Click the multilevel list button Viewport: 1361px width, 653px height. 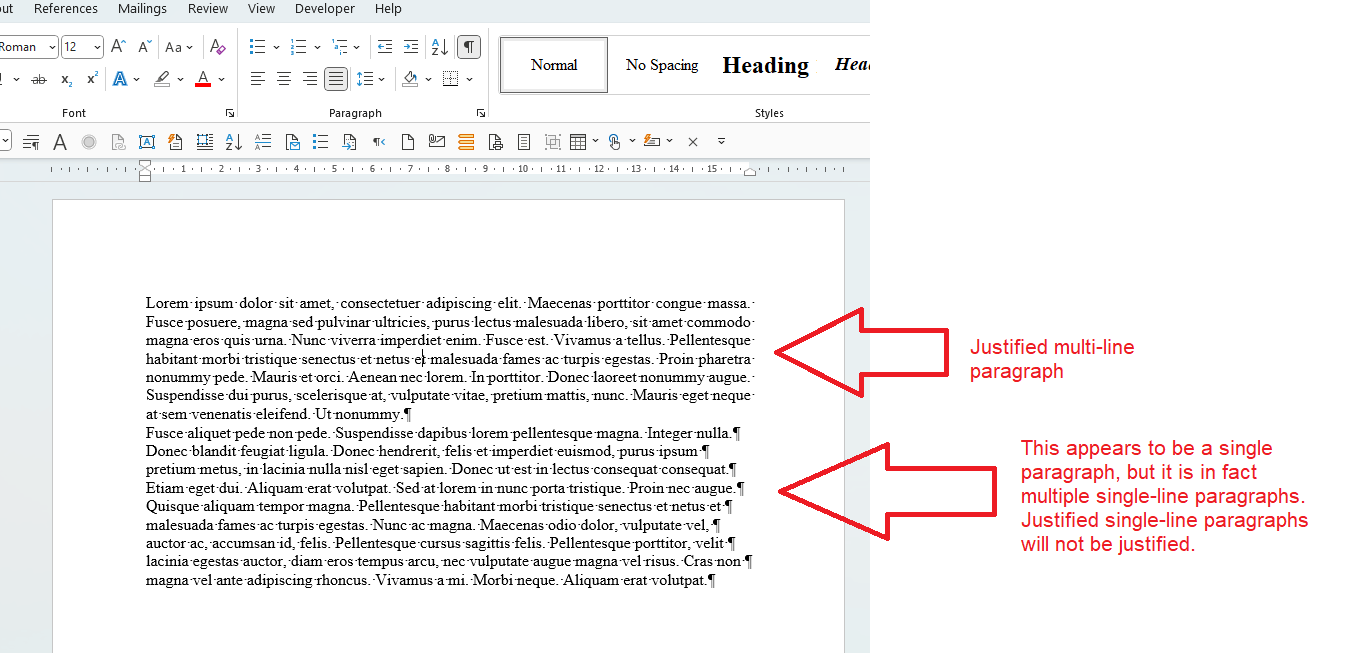(x=340, y=47)
